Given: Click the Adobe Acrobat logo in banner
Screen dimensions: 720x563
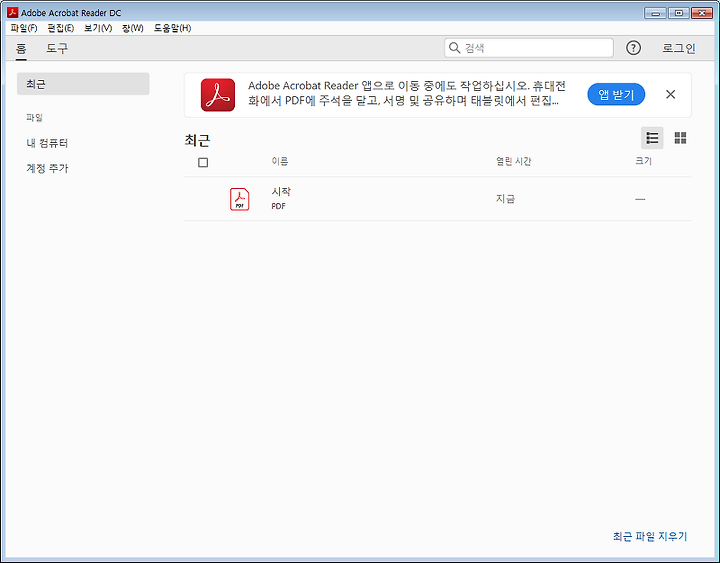Looking at the screenshot, I should 218,95.
